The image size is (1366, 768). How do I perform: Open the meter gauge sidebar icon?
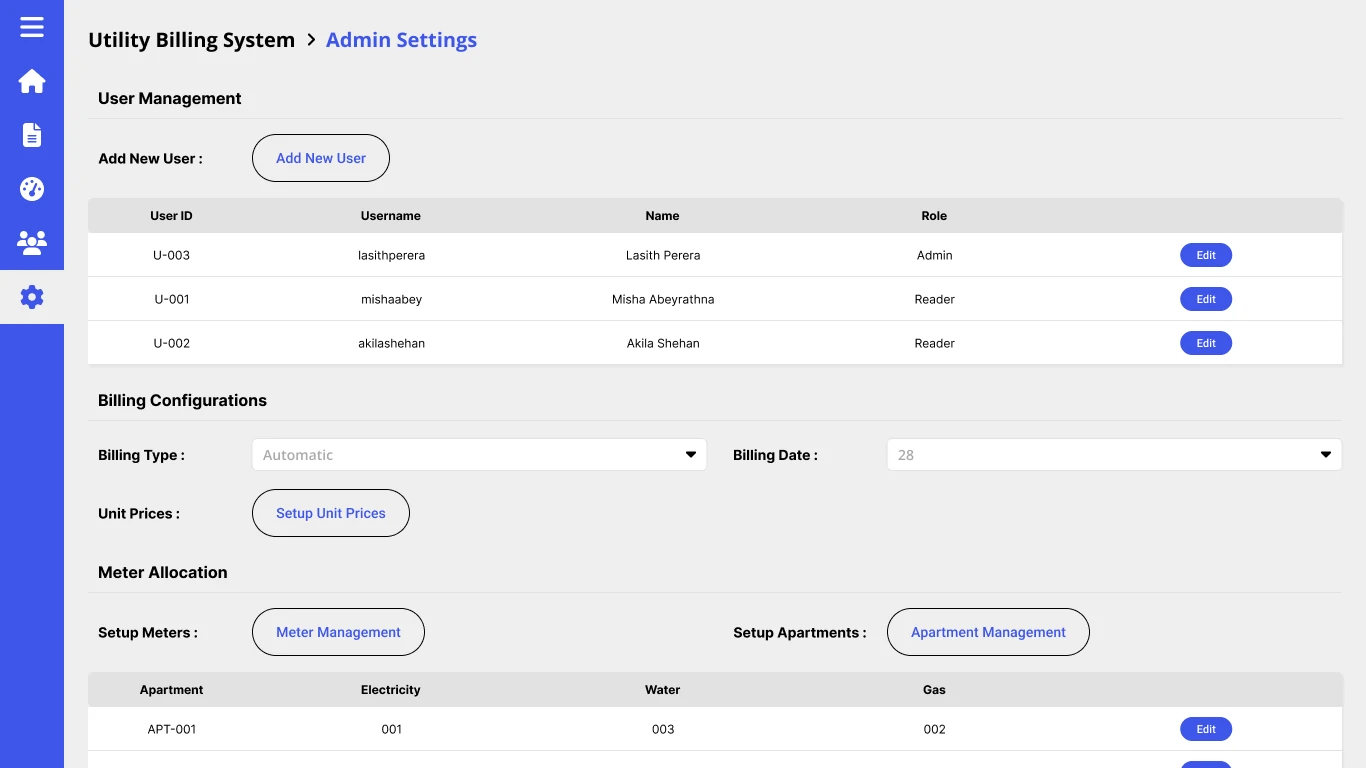pos(32,189)
